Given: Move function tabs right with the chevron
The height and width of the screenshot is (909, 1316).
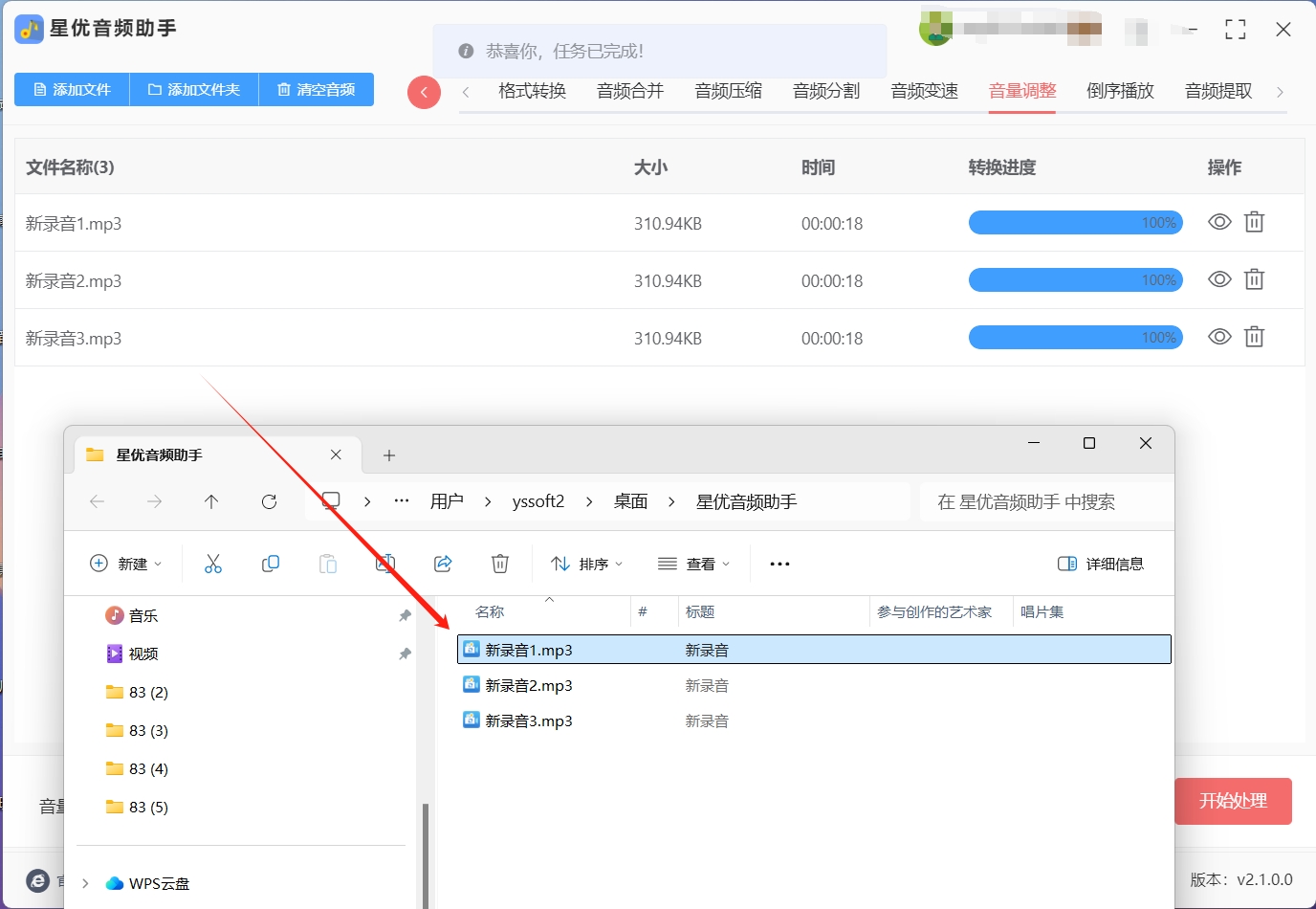Looking at the screenshot, I should tap(1280, 92).
